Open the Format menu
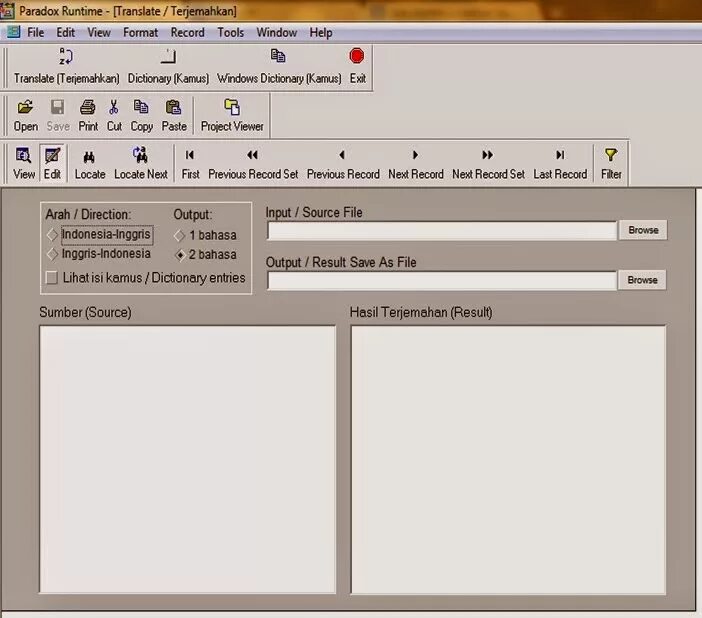Image resolution: width=702 pixels, height=618 pixels. pyautogui.click(x=141, y=33)
